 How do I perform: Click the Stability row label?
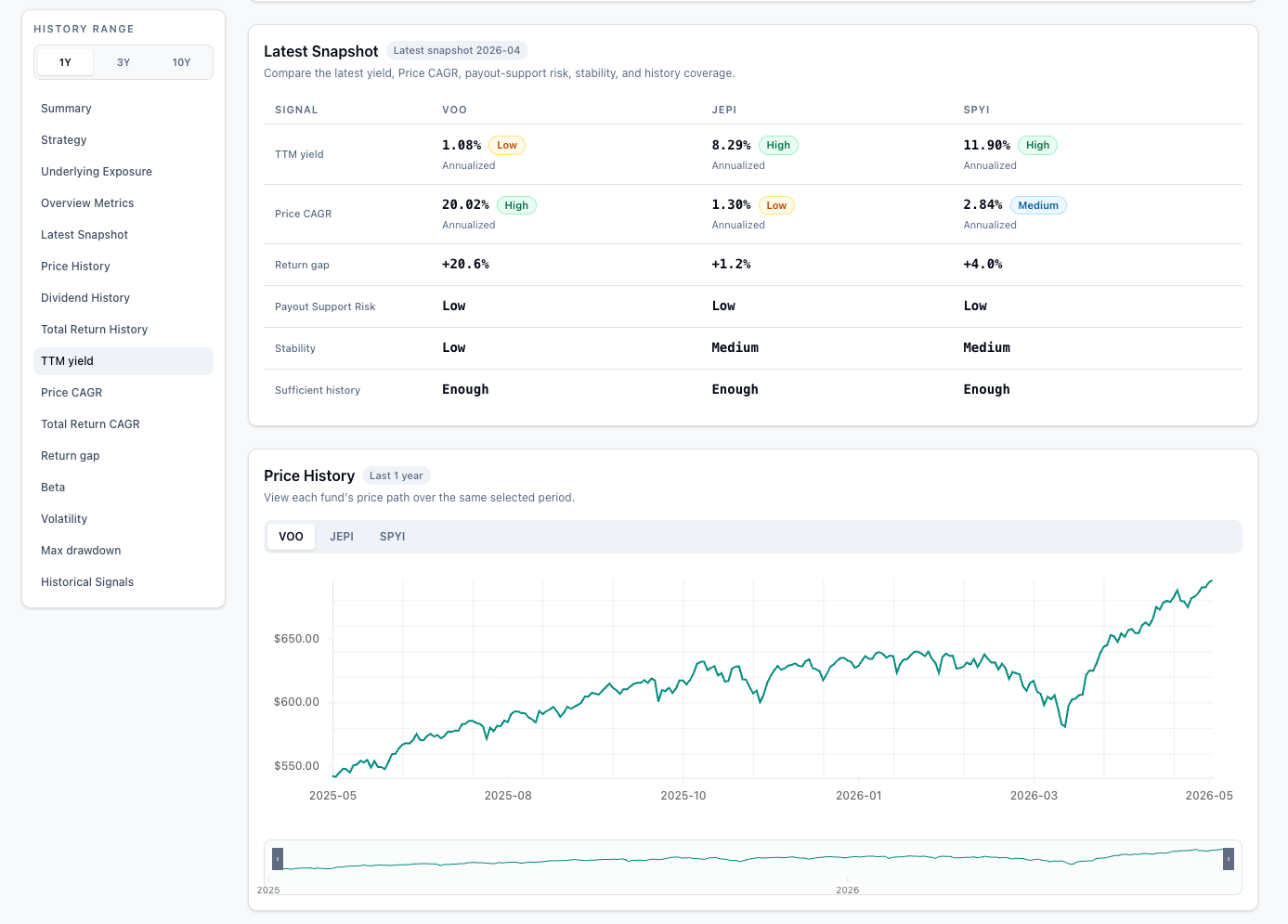[x=295, y=348]
